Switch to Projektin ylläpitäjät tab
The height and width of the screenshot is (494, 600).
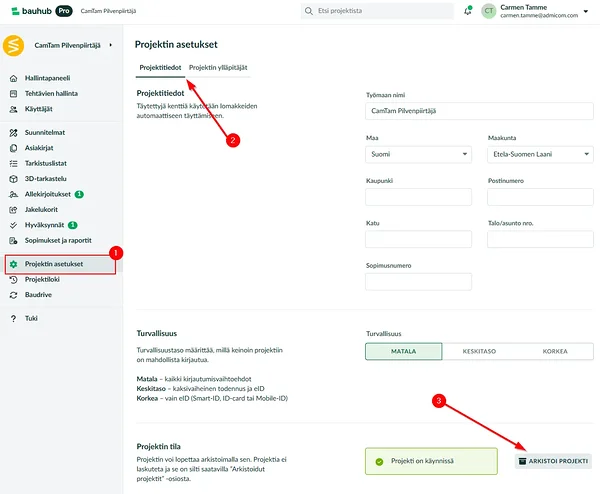[218, 68]
